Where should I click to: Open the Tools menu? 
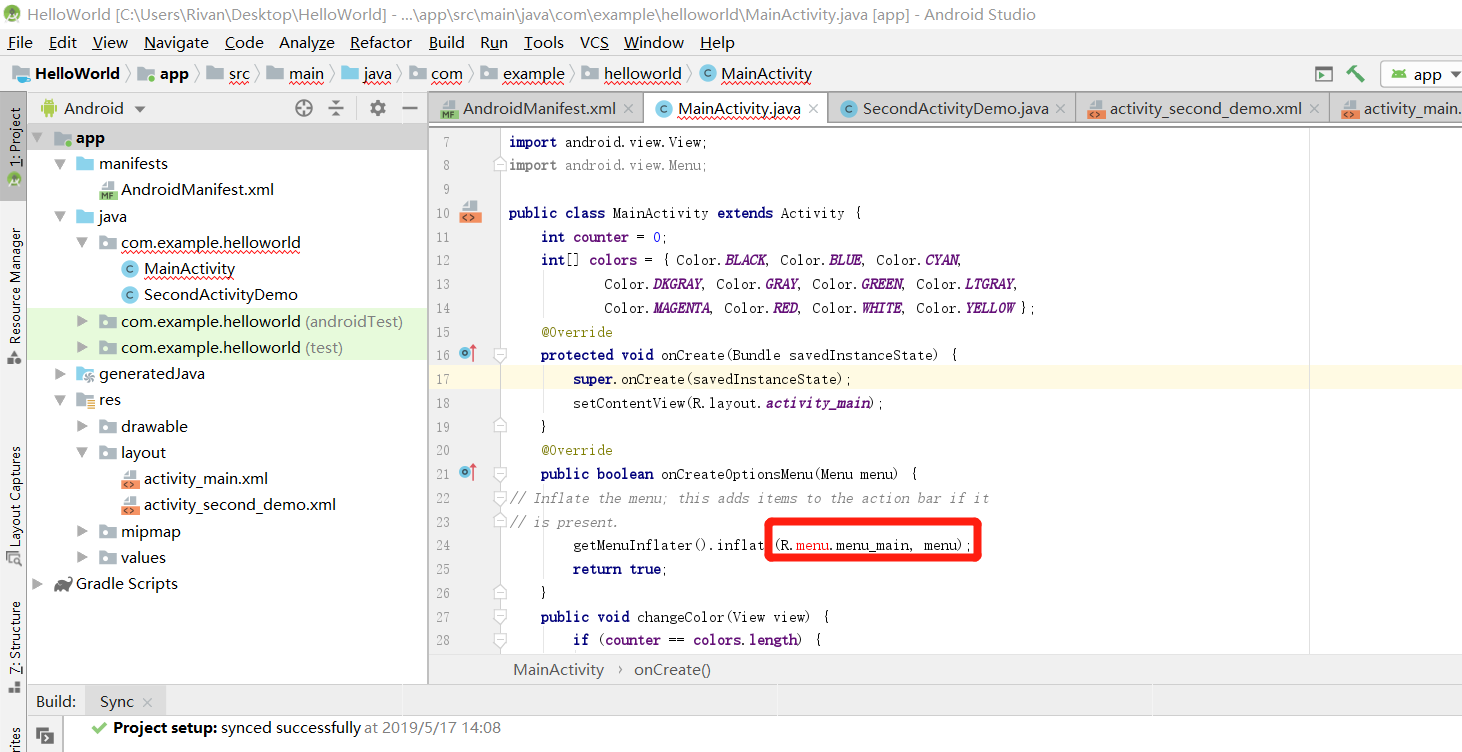pos(544,42)
